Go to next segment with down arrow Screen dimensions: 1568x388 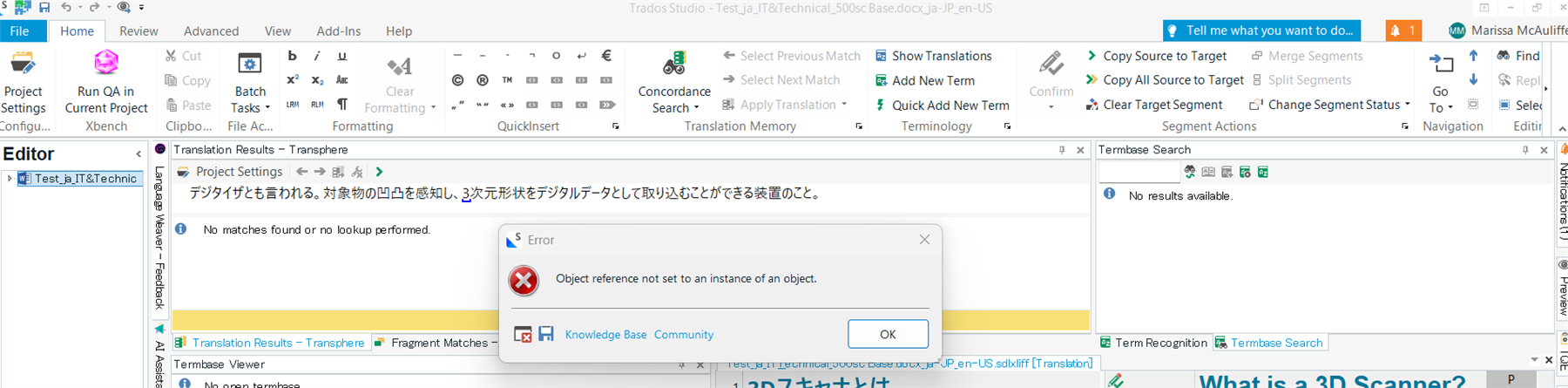click(1473, 80)
